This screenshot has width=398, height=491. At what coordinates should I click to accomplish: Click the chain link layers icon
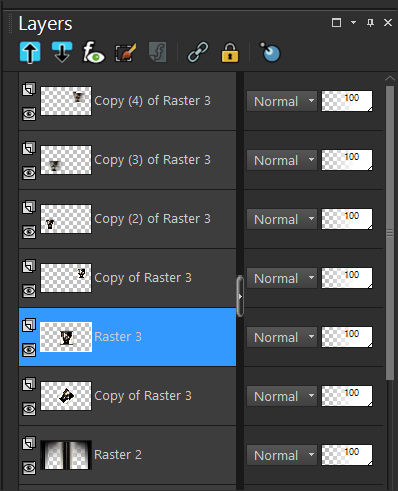point(198,52)
